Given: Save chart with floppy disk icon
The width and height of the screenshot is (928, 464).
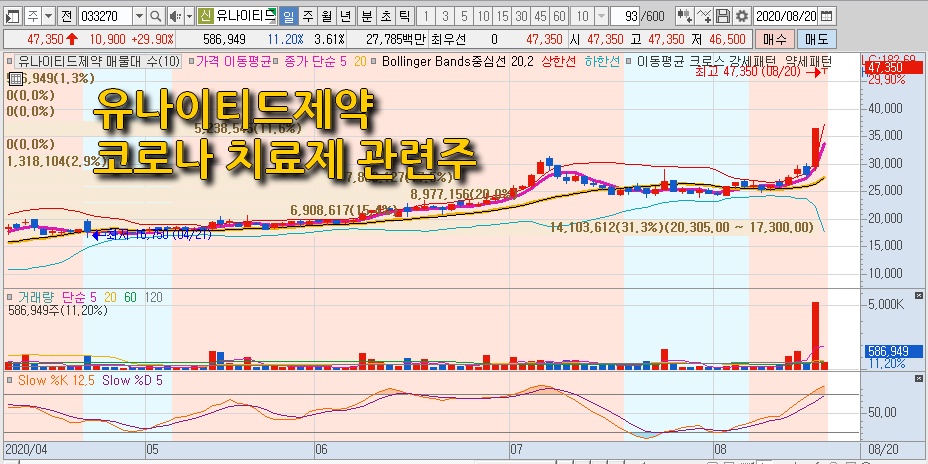Looking at the screenshot, I should pos(723,16).
